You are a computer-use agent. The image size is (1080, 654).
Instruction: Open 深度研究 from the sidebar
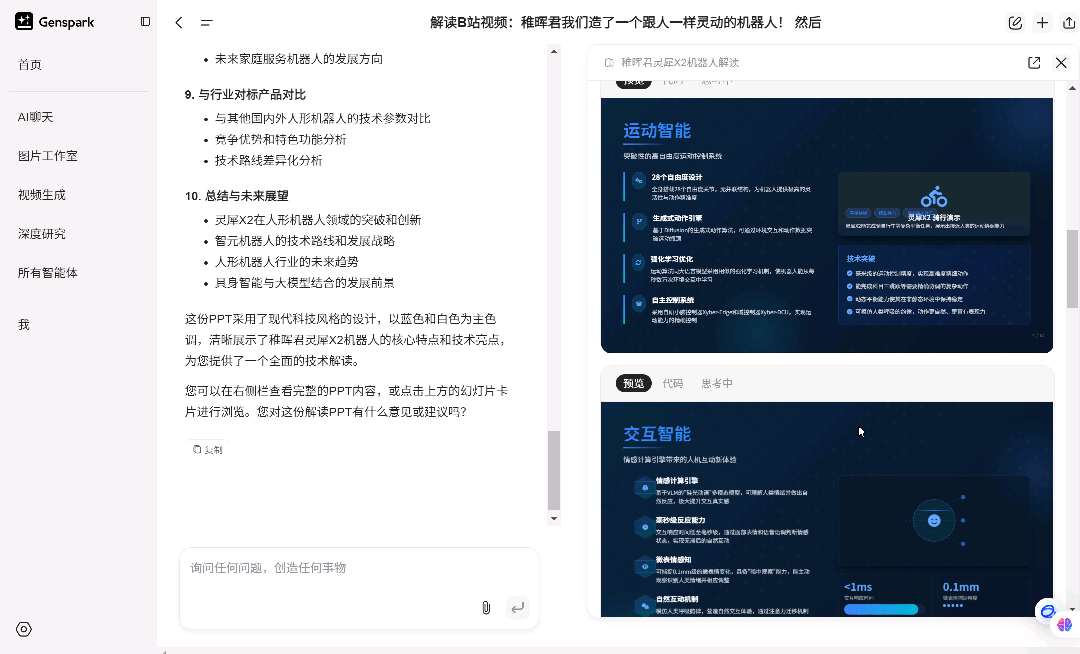point(40,233)
